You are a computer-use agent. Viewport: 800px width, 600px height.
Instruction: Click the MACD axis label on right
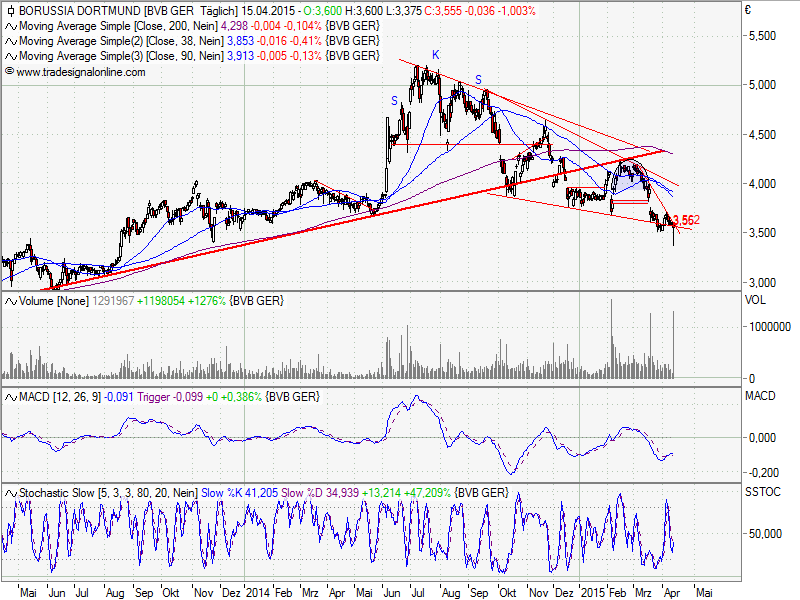(x=760, y=396)
